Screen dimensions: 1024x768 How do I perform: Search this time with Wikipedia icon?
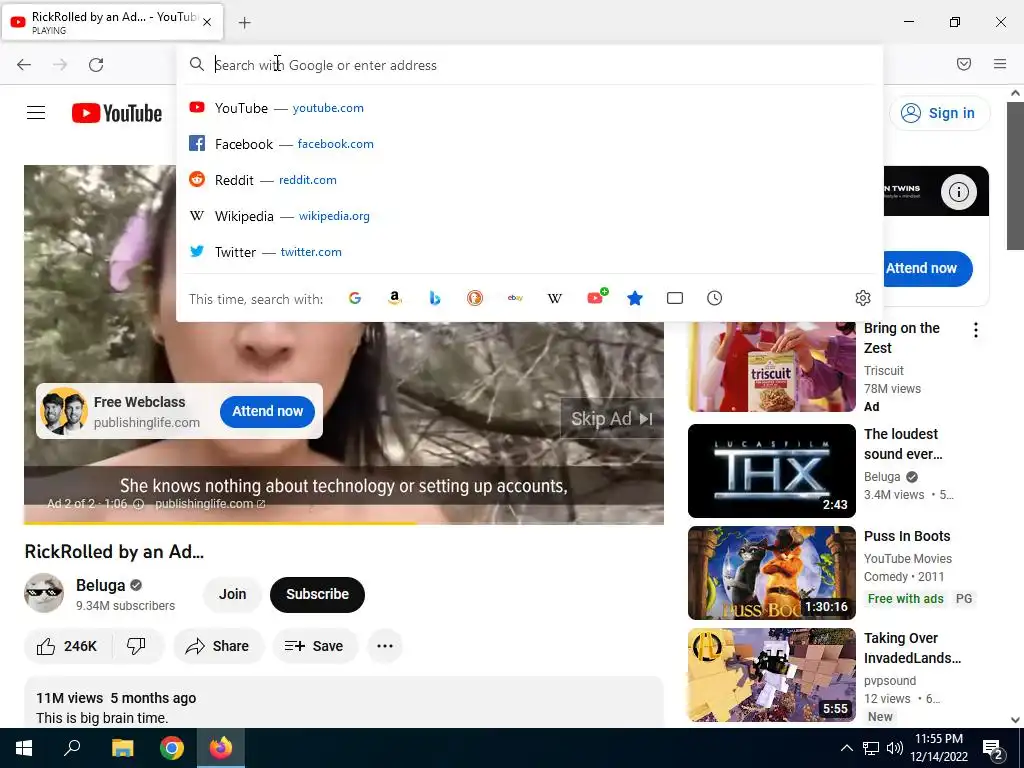(x=554, y=298)
